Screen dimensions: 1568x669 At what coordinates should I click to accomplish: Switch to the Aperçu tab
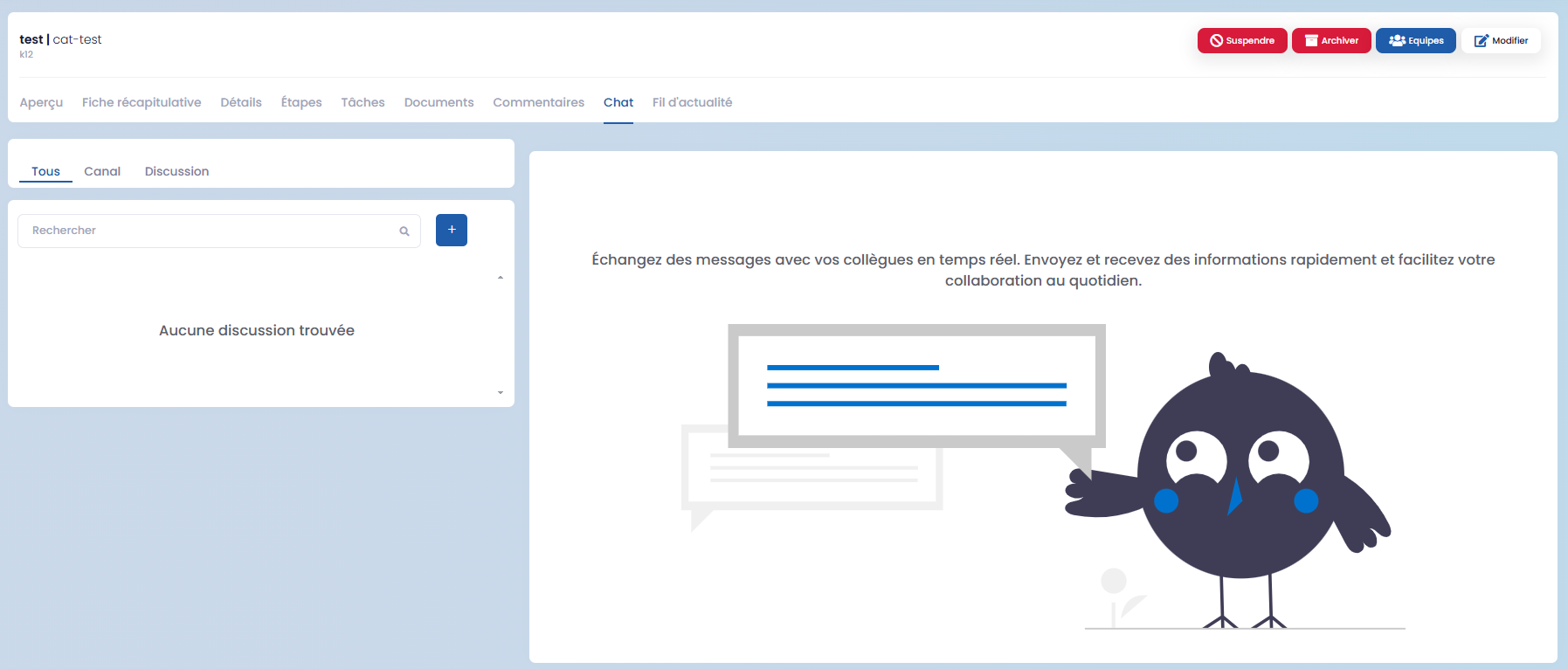pyautogui.click(x=41, y=102)
